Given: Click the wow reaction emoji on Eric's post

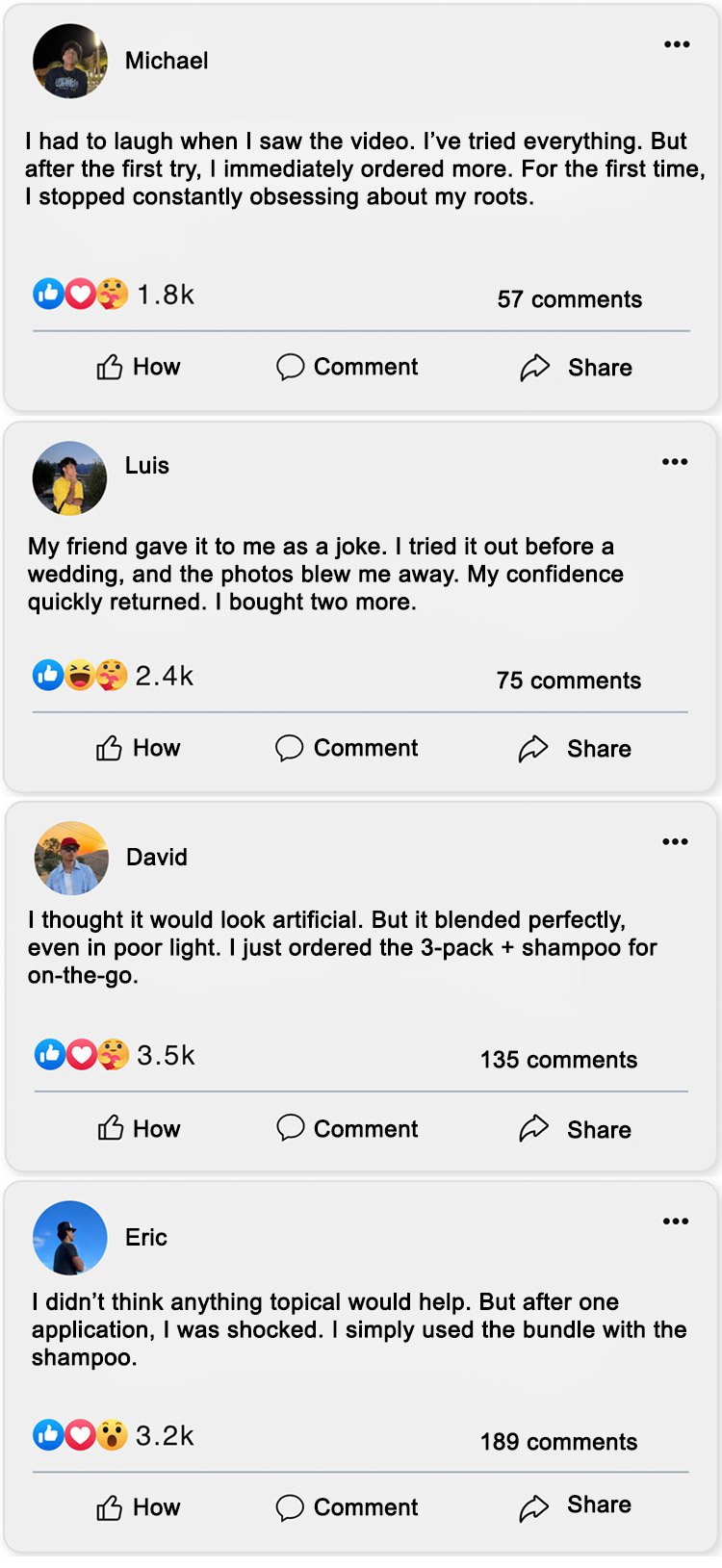Looking at the screenshot, I should pyautogui.click(x=112, y=1435).
